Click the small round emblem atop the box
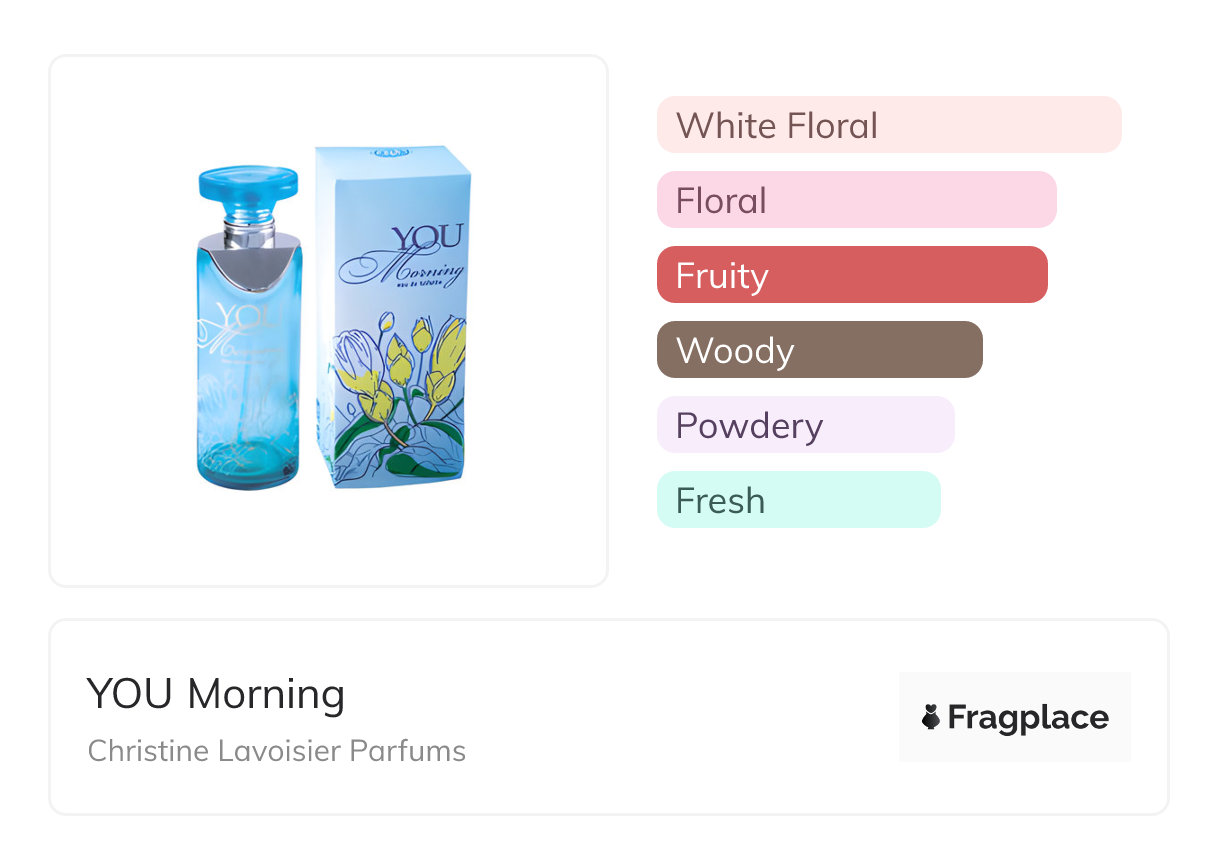The width and height of the screenshot is (1218, 864). pyautogui.click(x=383, y=153)
